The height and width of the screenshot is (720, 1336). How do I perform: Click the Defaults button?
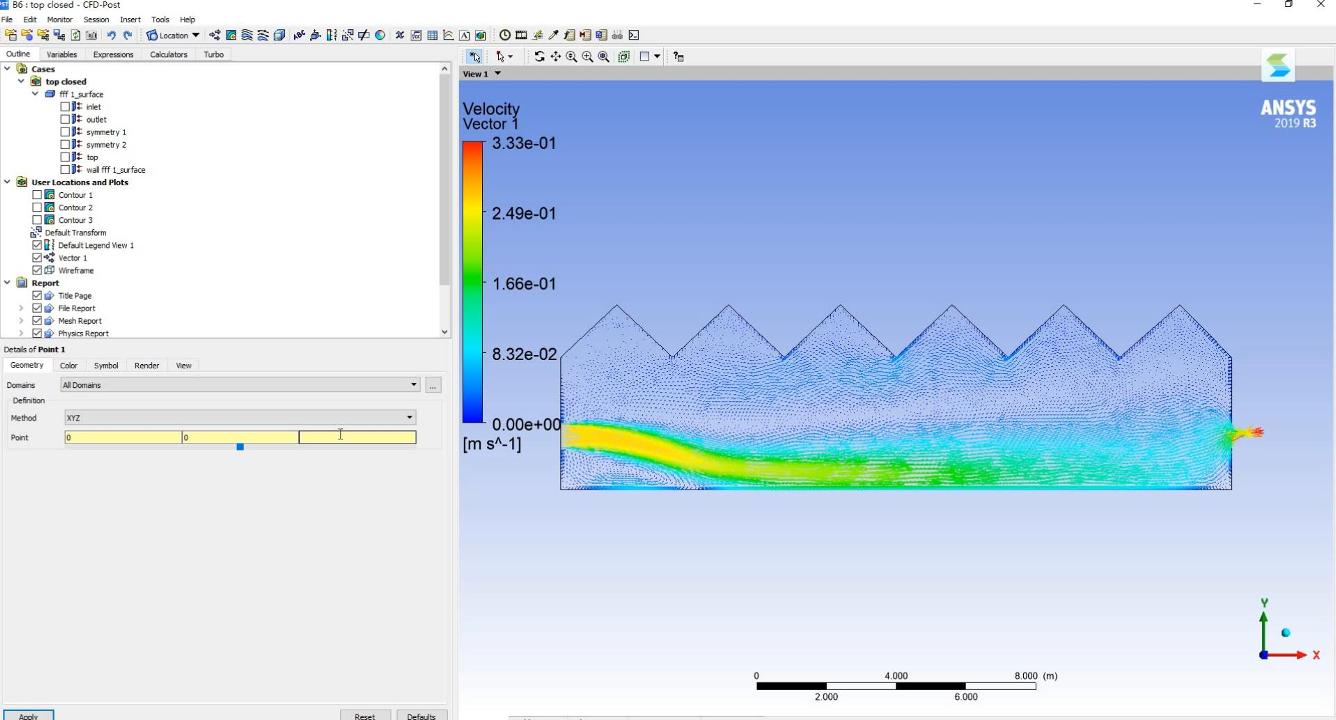coord(421,715)
